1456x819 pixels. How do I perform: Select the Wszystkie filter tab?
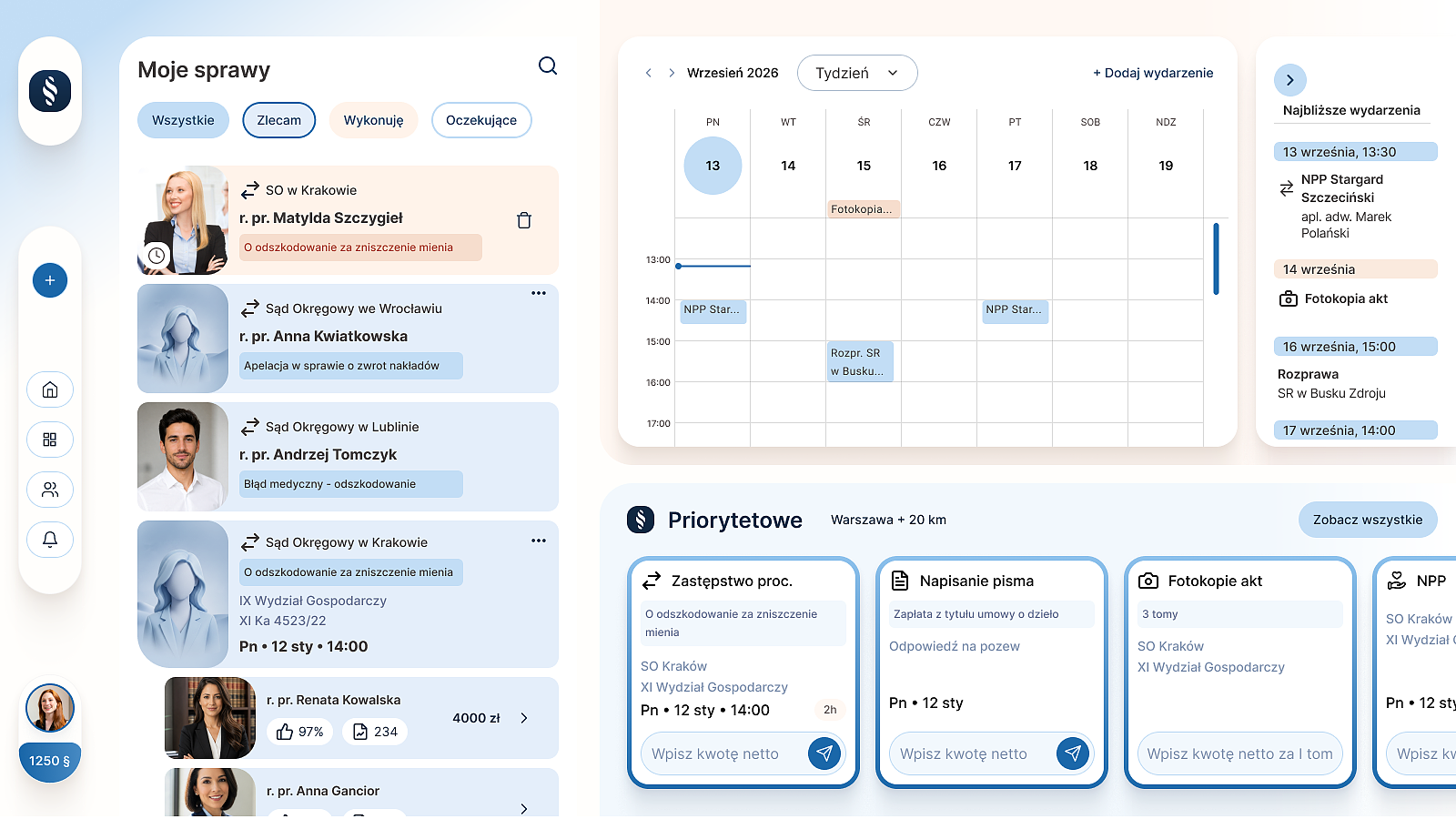pos(183,120)
